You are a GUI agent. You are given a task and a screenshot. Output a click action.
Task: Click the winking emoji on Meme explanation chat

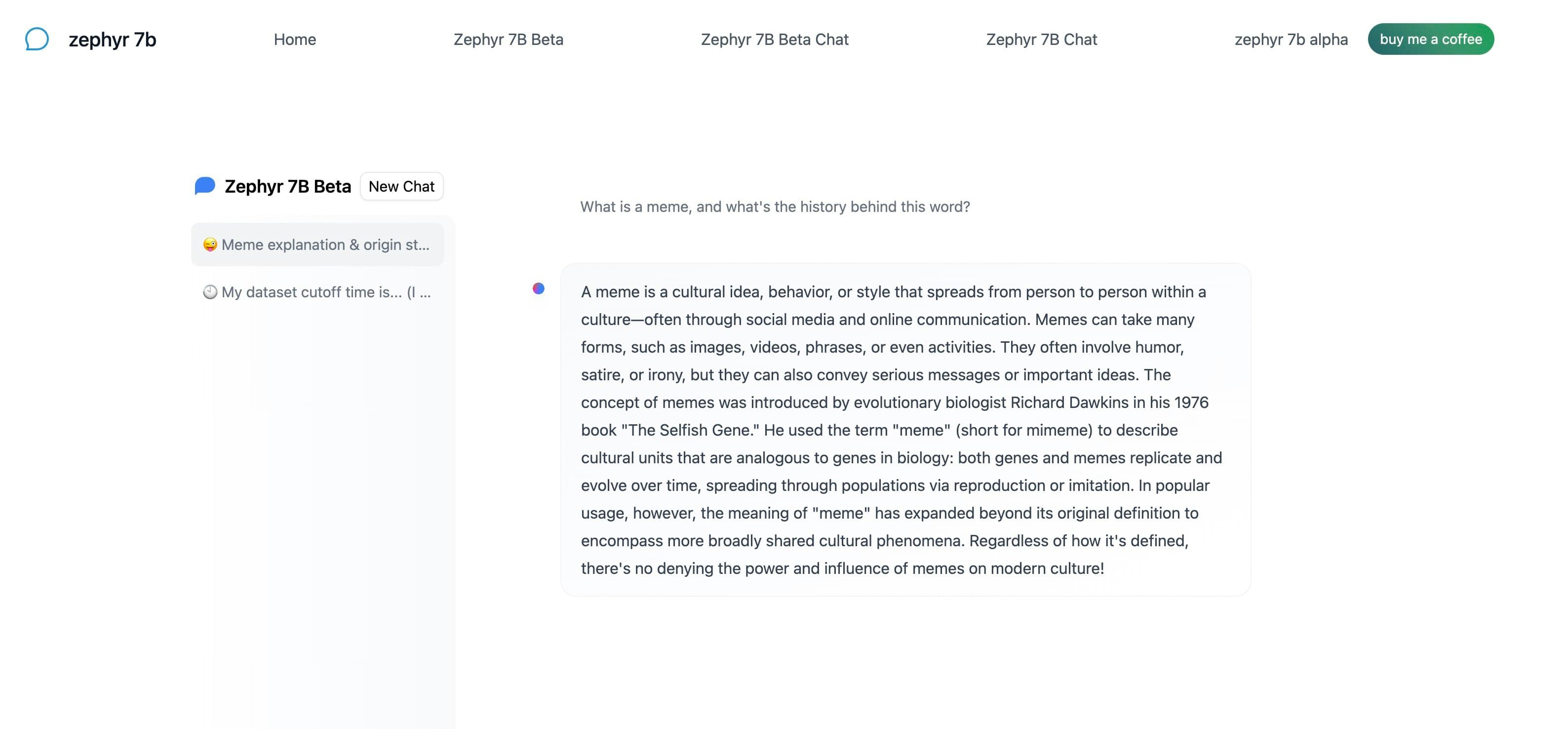pyautogui.click(x=210, y=245)
